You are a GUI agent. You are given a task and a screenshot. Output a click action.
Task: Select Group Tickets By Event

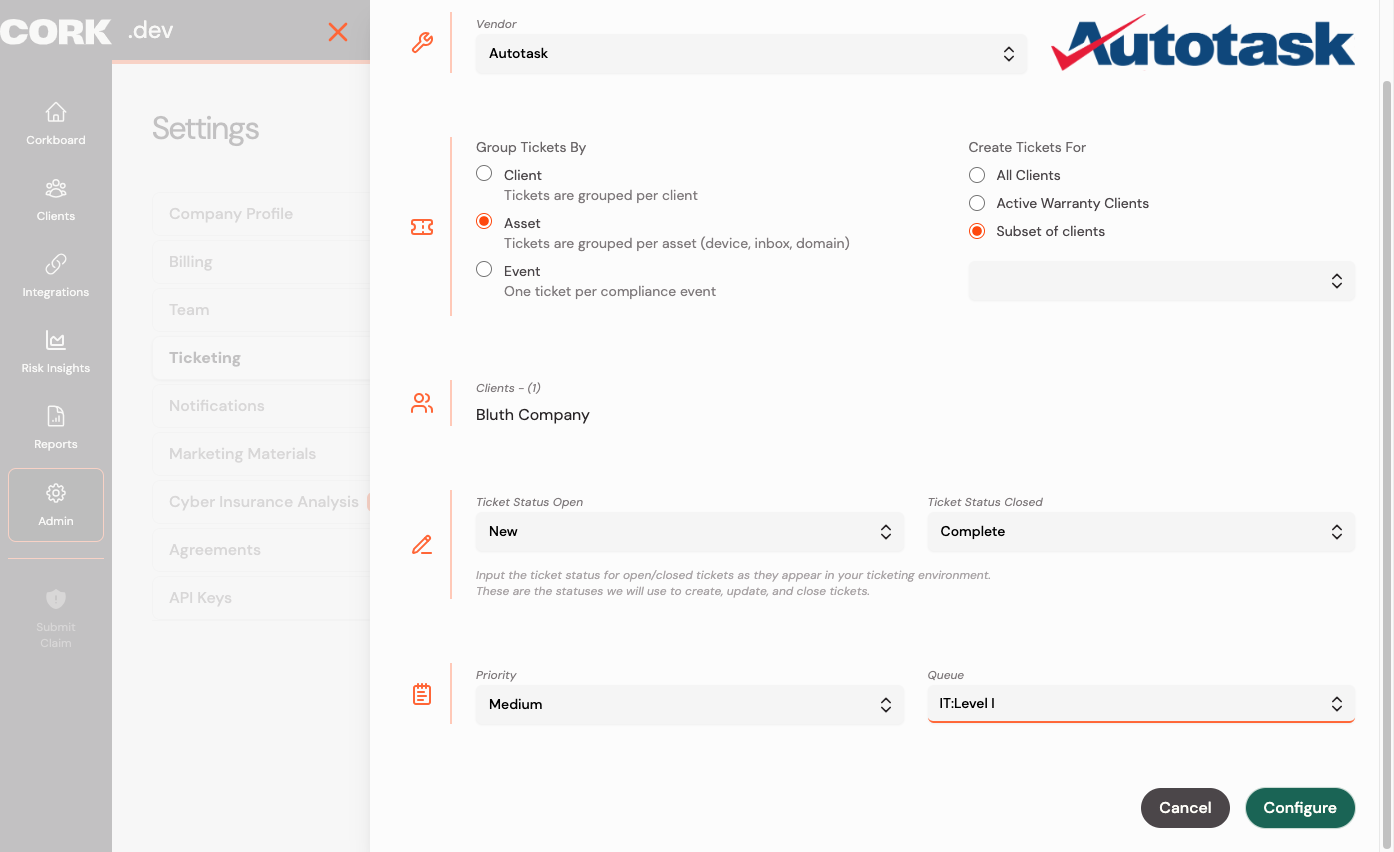click(484, 269)
